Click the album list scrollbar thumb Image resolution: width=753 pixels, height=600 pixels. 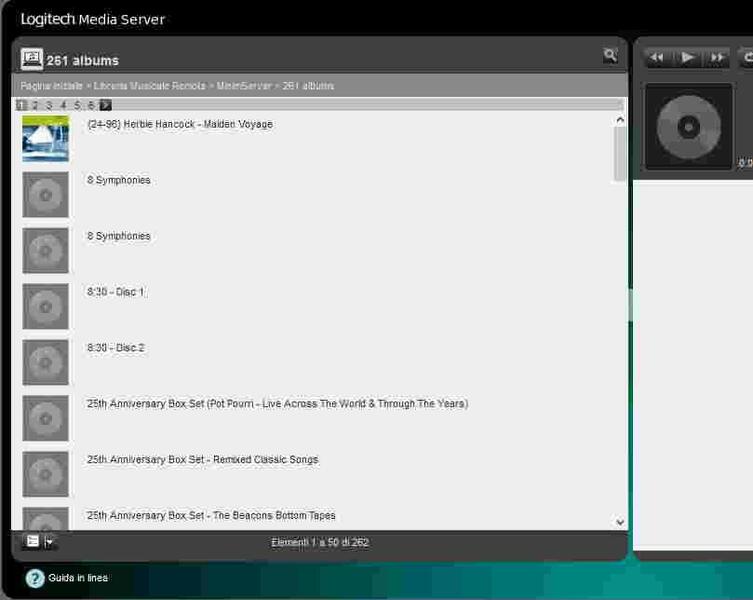(x=620, y=153)
